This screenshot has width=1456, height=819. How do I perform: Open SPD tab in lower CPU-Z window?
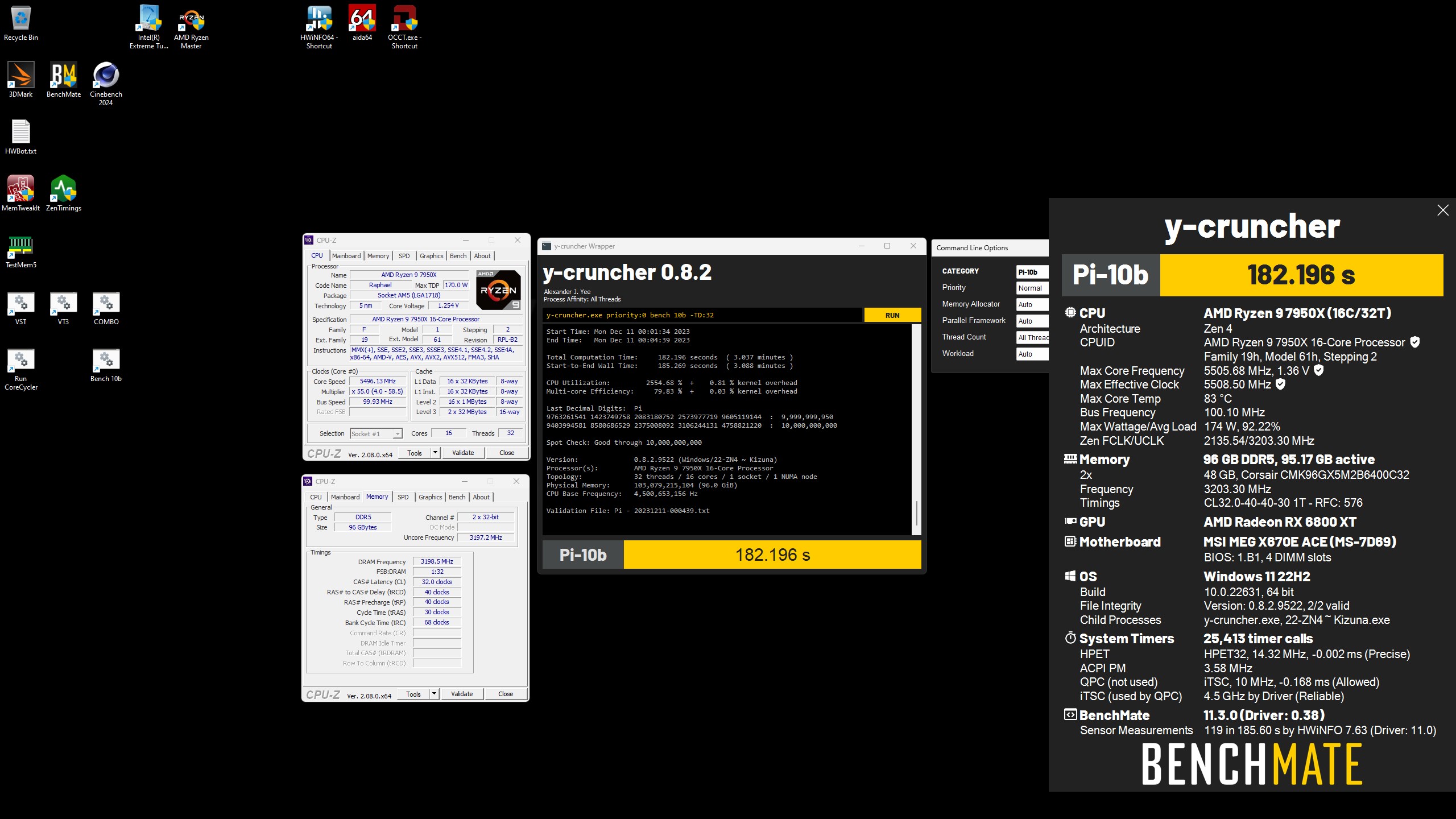pos(403,497)
